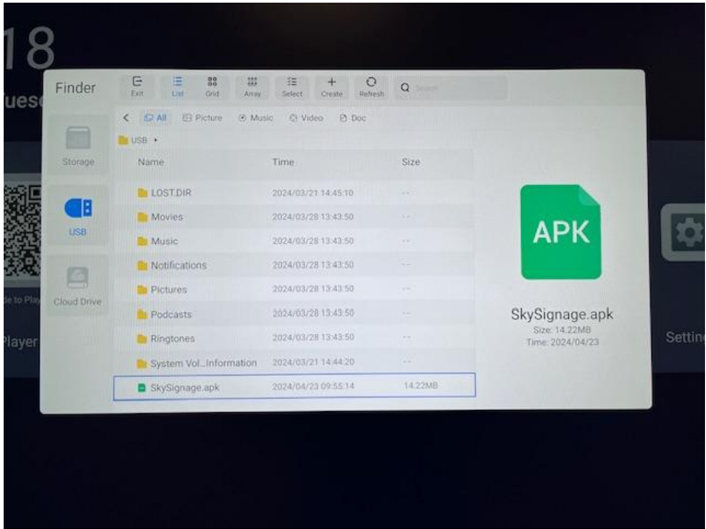Open the Pictures folder
706x529 pixels.
click(x=294, y=289)
